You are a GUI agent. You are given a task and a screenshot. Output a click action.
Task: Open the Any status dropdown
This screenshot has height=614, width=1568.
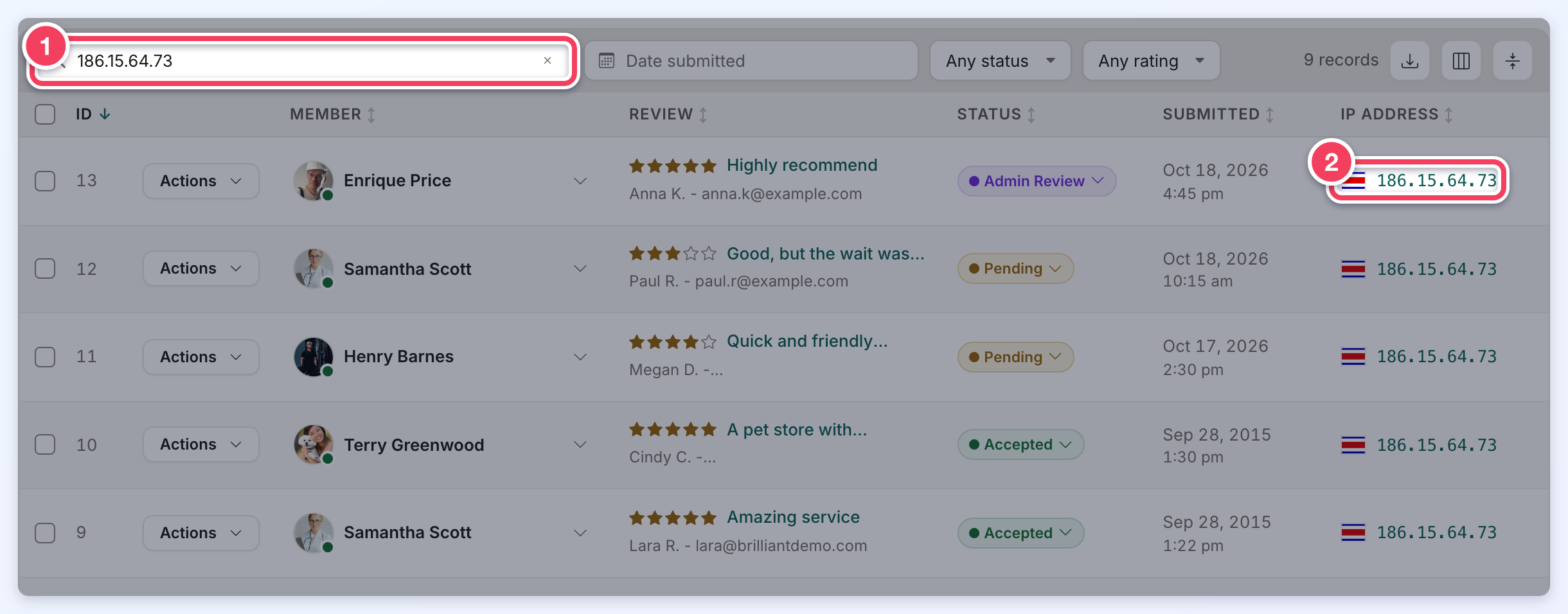[1001, 61]
